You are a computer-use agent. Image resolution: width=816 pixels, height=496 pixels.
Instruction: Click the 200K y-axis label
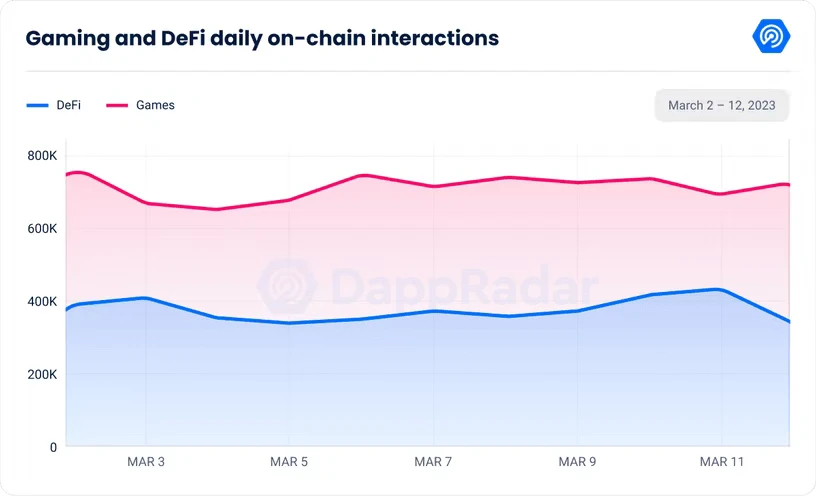tap(42, 374)
